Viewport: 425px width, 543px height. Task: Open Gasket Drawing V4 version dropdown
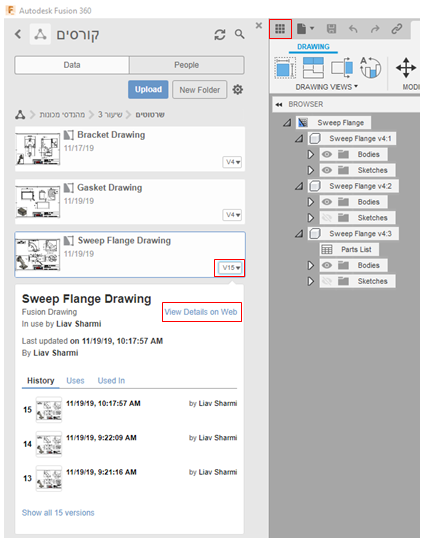tap(232, 215)
